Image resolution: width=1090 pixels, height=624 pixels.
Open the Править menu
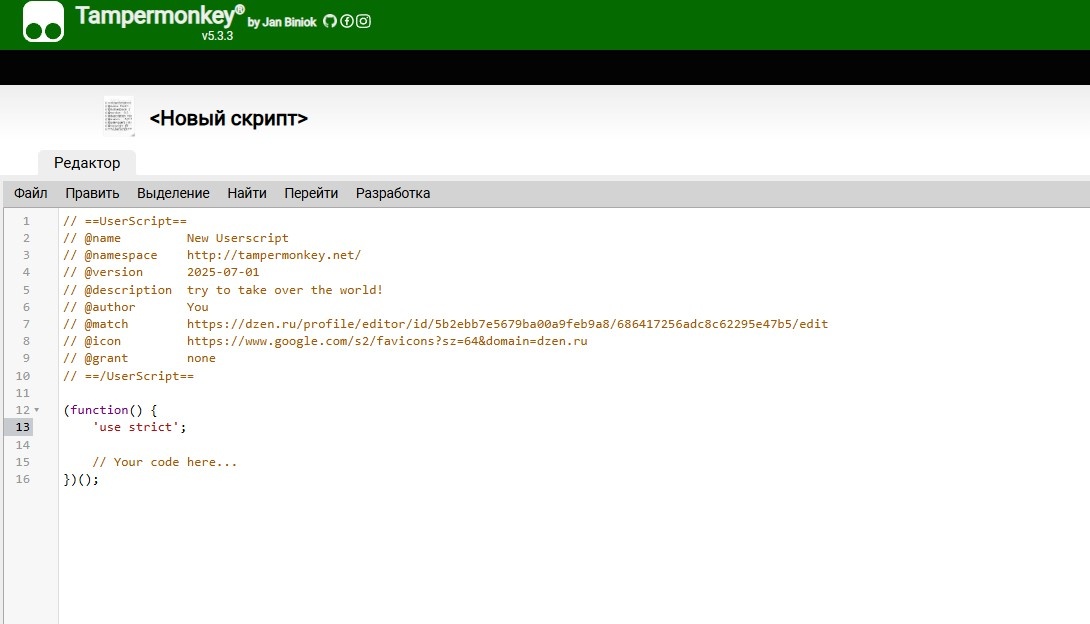click(x=92, y=193)
